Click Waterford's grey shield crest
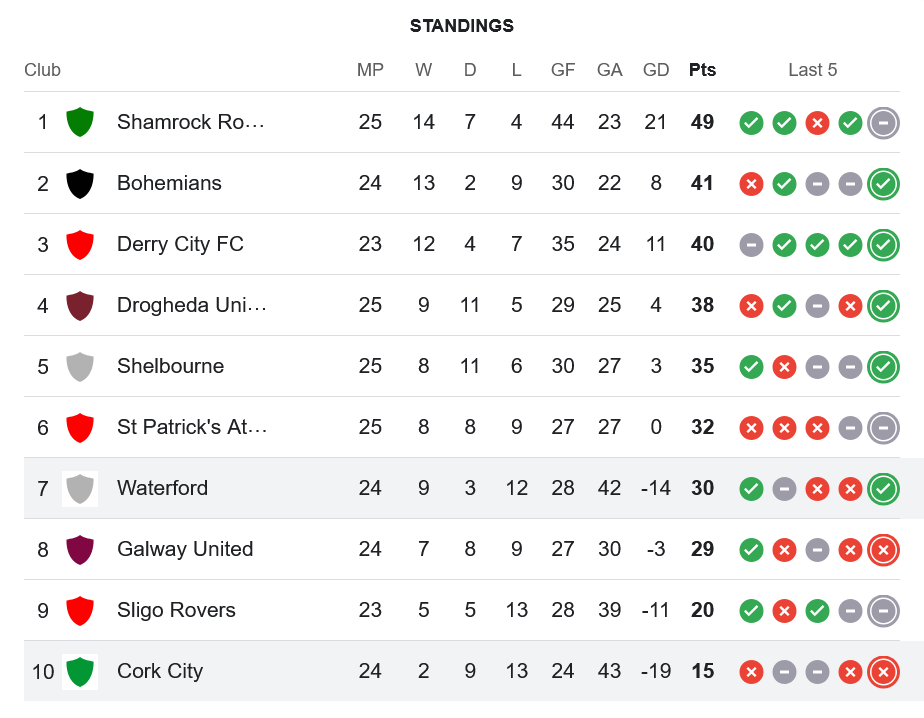The image size is (924, 718). (x=80, y=488)
